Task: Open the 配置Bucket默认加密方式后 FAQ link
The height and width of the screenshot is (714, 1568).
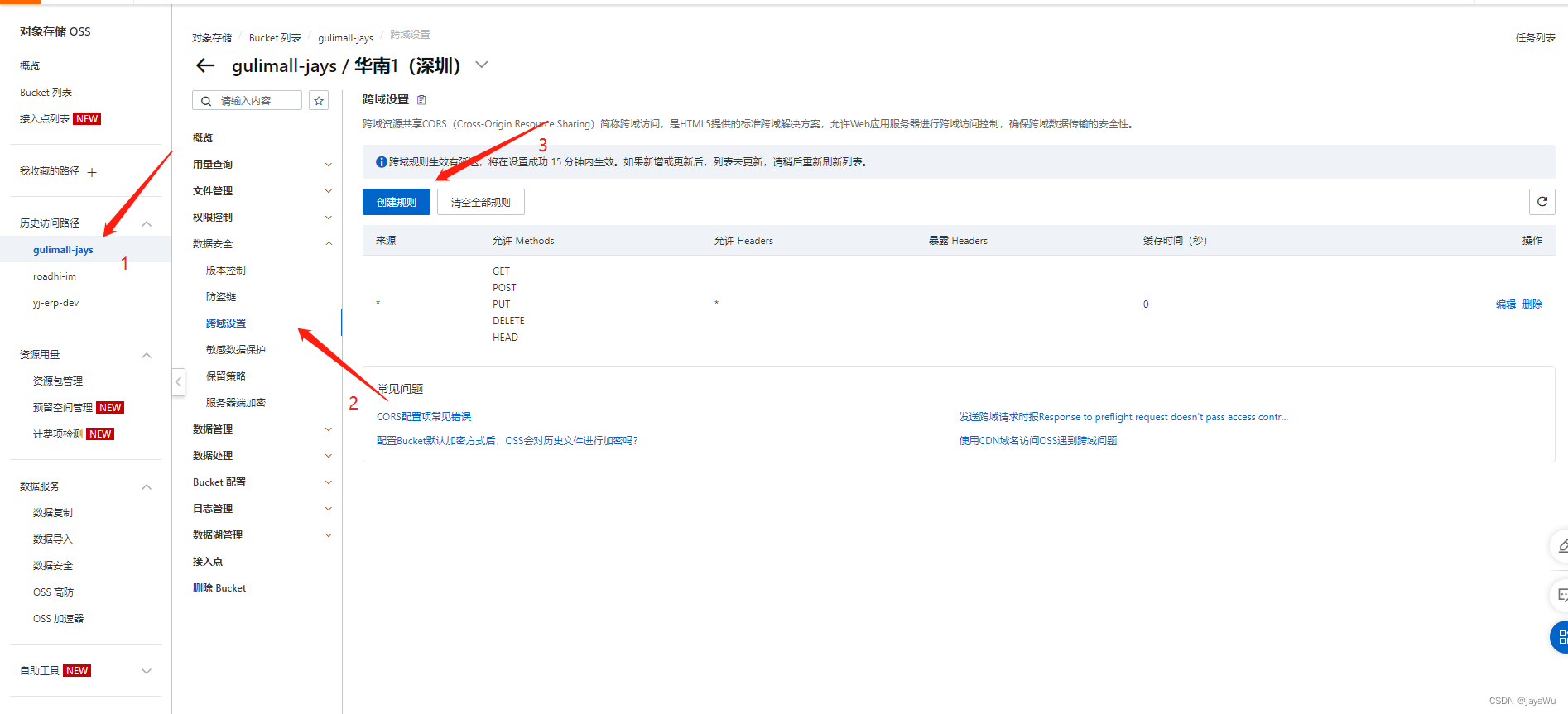Action: tap(507, 441)
